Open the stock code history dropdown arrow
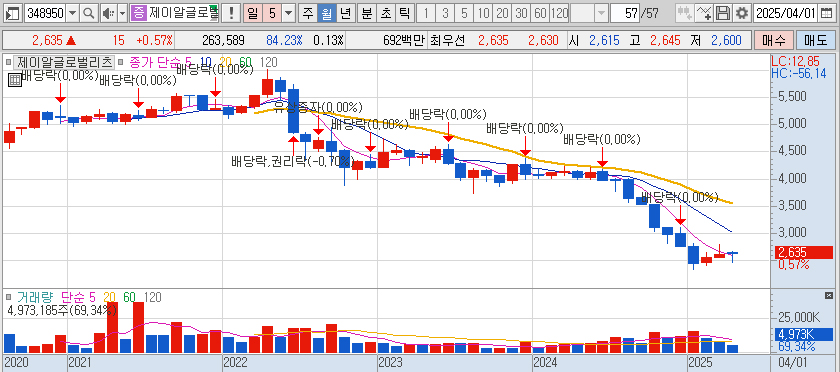 [73, 13]
